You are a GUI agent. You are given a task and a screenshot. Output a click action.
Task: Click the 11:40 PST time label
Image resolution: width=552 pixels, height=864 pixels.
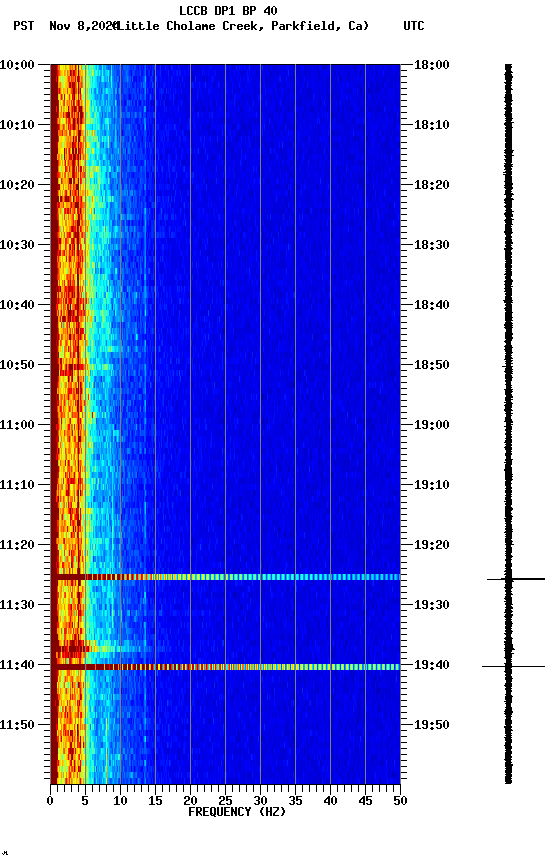[17, 666]
